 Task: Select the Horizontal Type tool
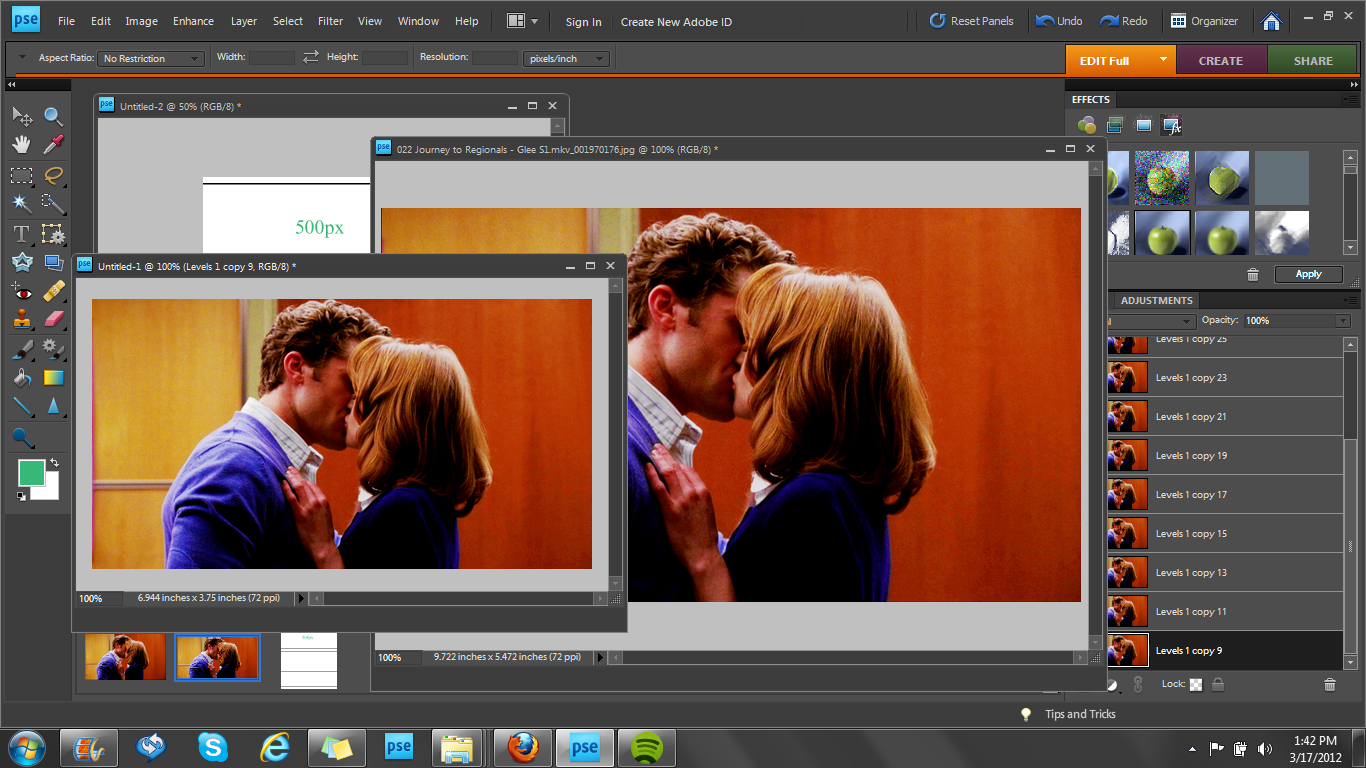pyautogui.click(x=21, y=234)
